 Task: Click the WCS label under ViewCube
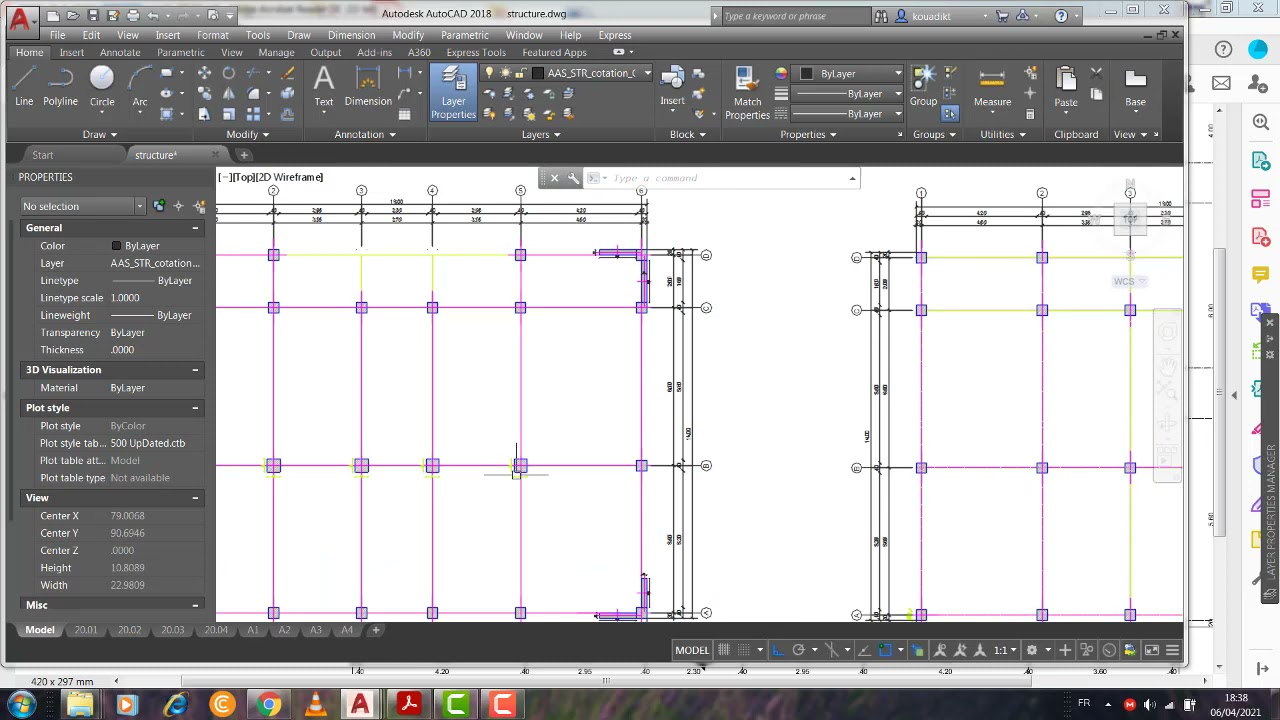point(1124,281)
